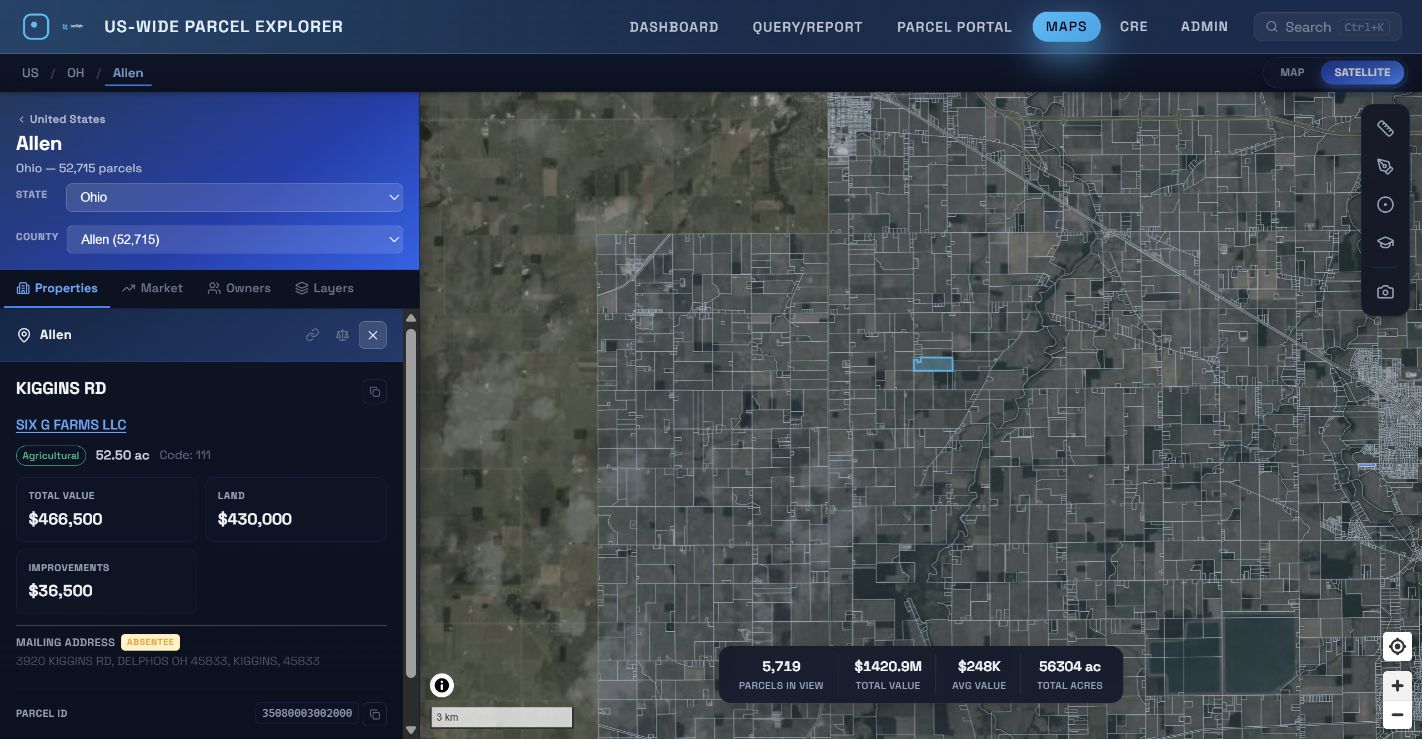Choose the circle radius tool
Screen dimensions: 1422x739
click(x=1385, y=205)
